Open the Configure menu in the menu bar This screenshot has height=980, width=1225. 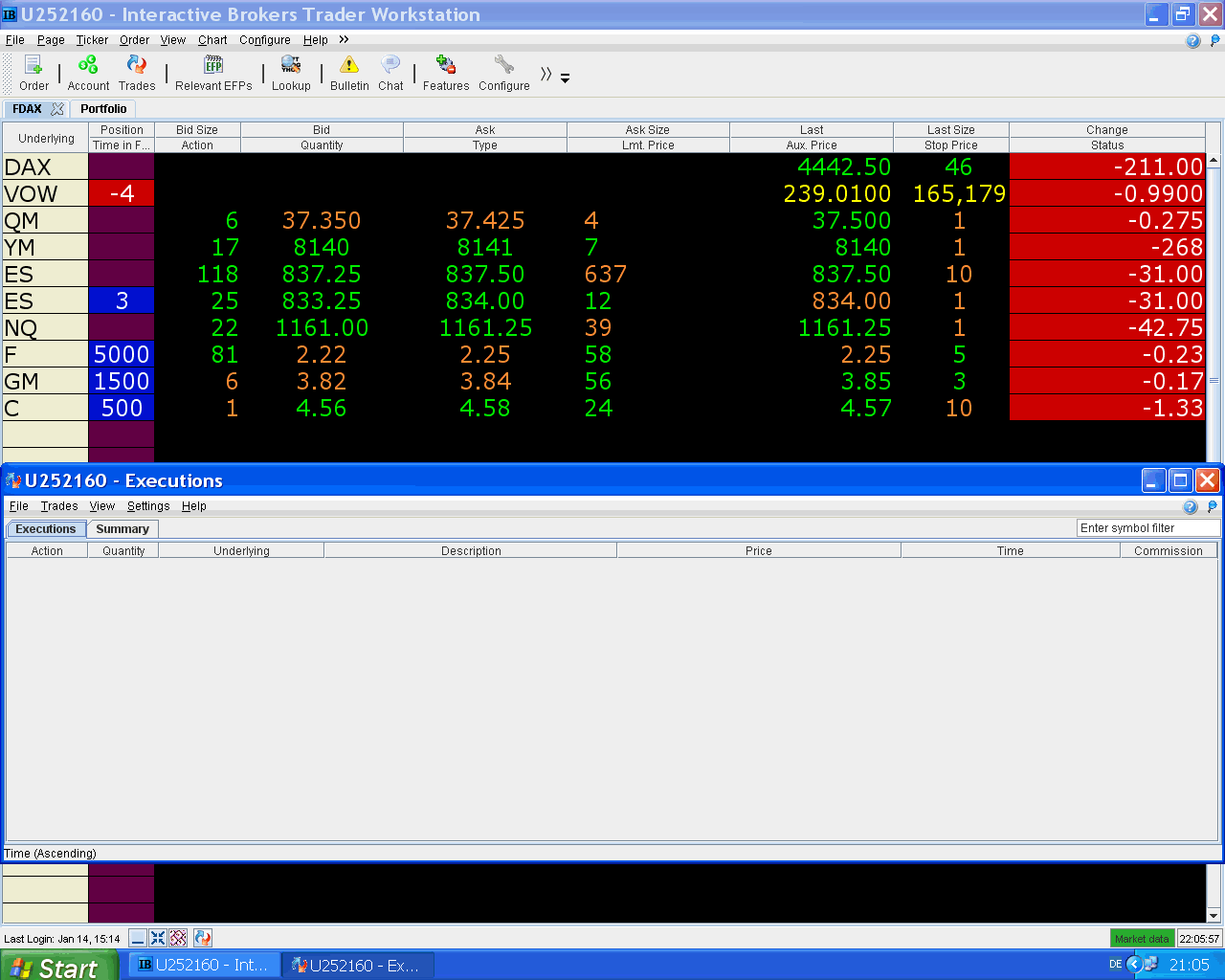click(265, 40)
